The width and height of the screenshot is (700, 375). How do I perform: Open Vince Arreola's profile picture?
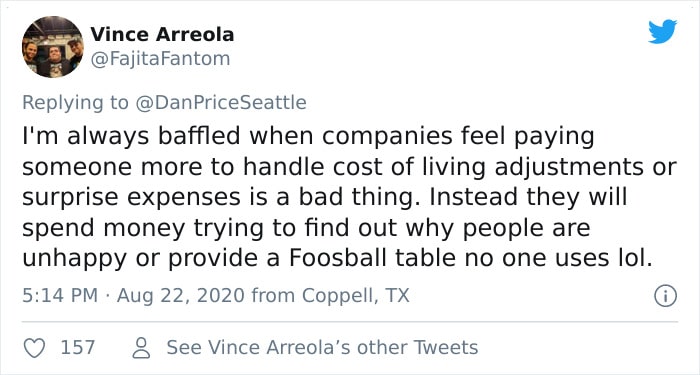[x=53, y=47]
